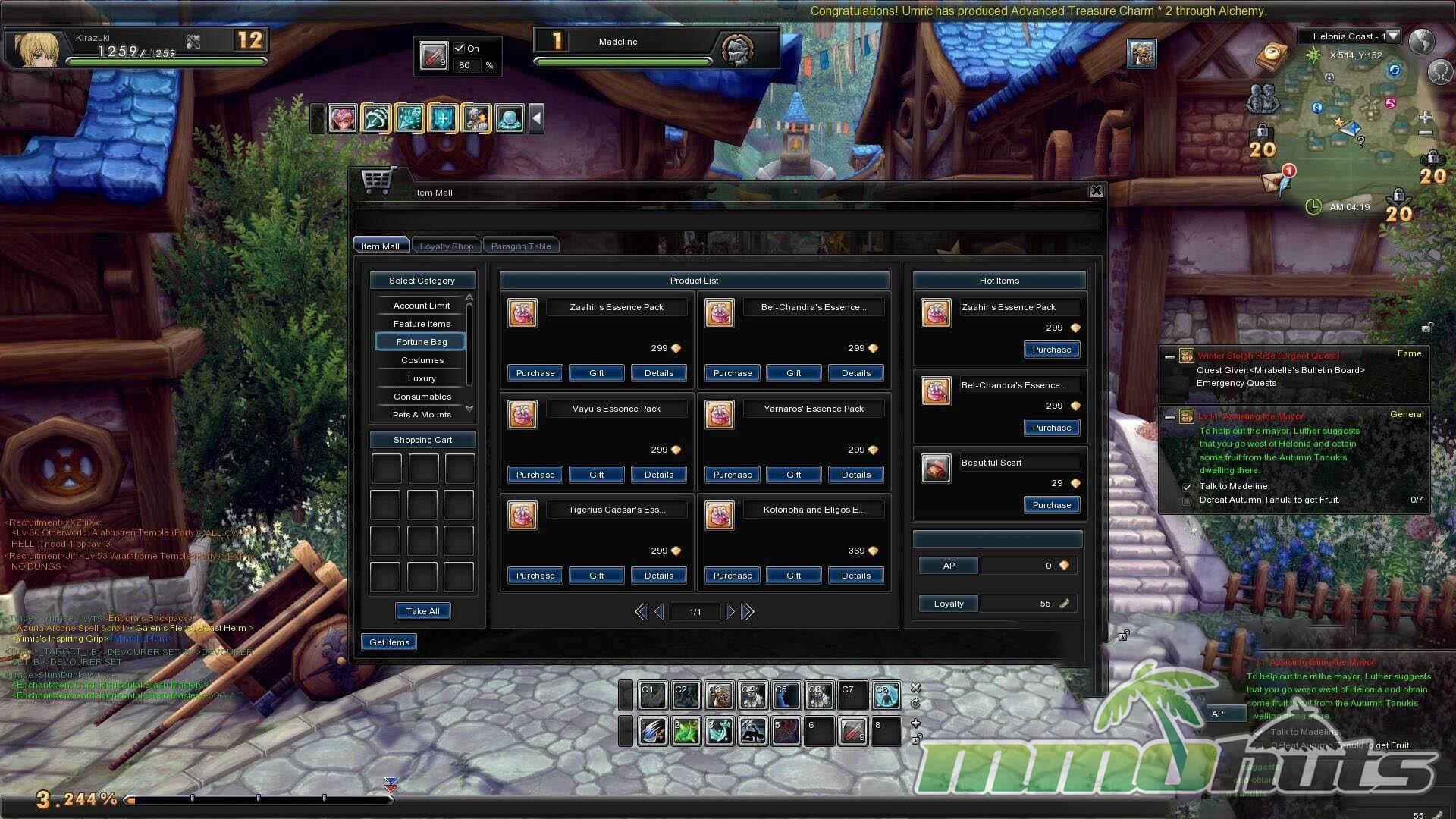Click the experience progress bar
Viewport: 1456px width, 819px height.
pos(258,799)
